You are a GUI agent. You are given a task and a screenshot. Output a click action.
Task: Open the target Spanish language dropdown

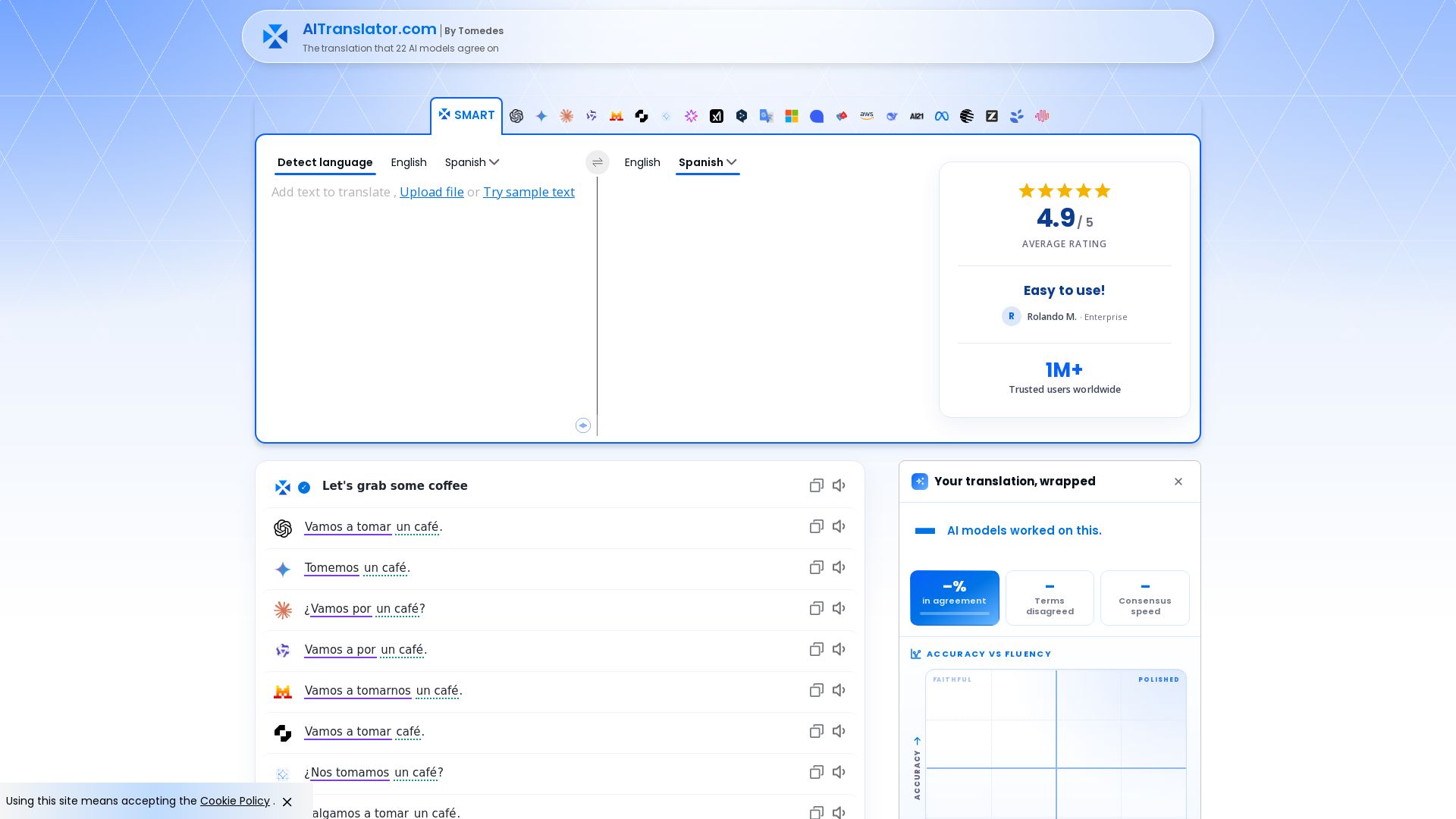click(x=708, y=162)
